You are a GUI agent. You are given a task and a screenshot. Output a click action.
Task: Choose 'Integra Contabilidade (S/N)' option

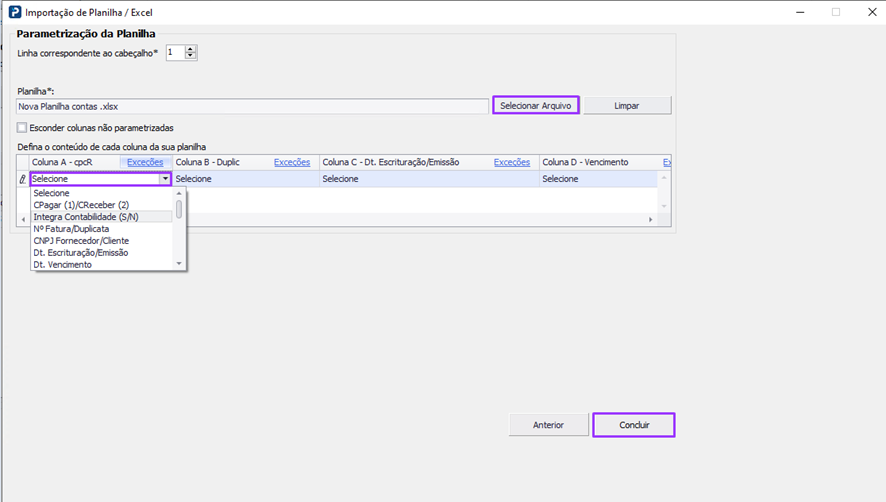pos(86,217)
